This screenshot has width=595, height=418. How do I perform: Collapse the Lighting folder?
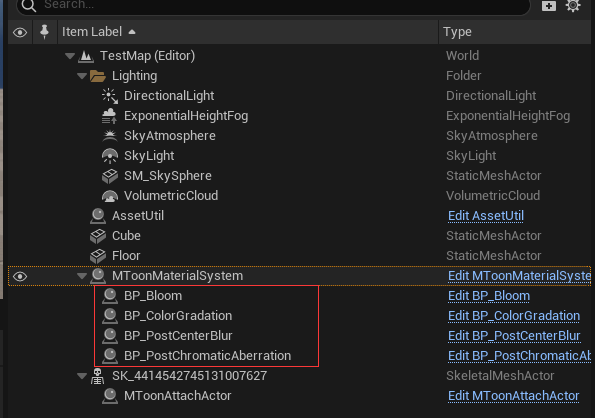(x=82, y=76)
